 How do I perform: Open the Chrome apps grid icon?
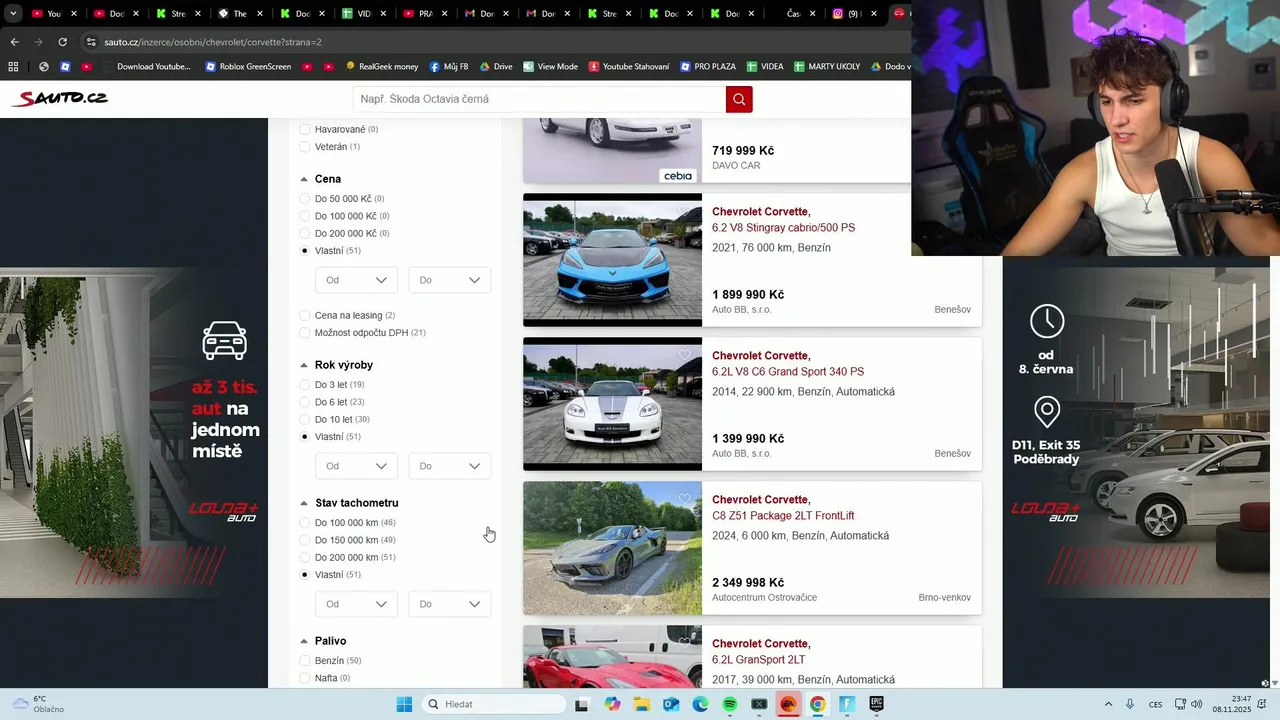pos(13,66)
